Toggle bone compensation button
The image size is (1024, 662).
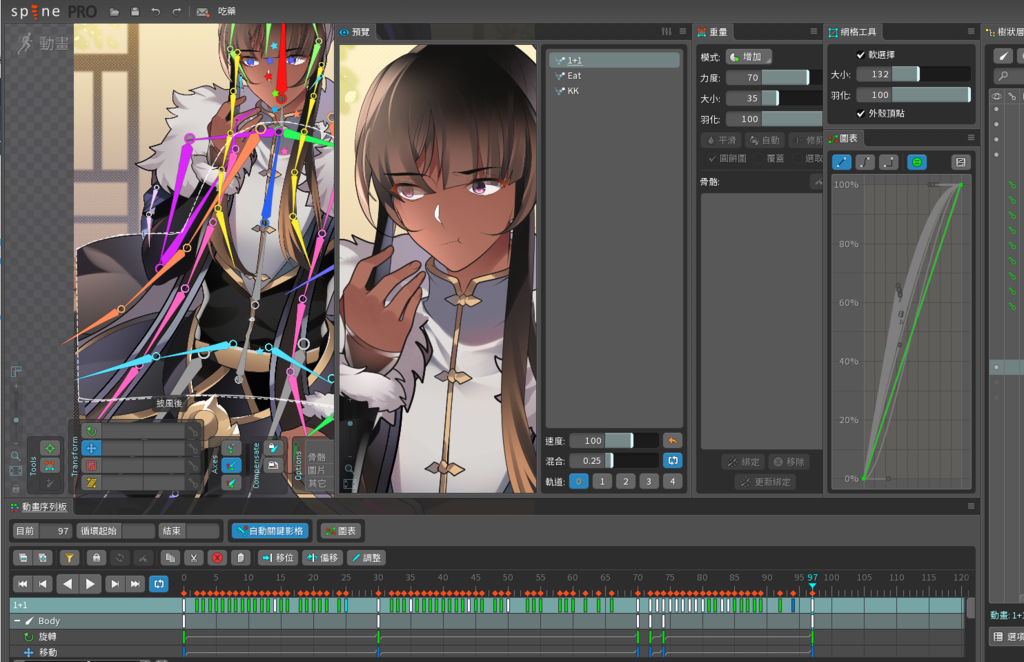(x=274, y=448)
